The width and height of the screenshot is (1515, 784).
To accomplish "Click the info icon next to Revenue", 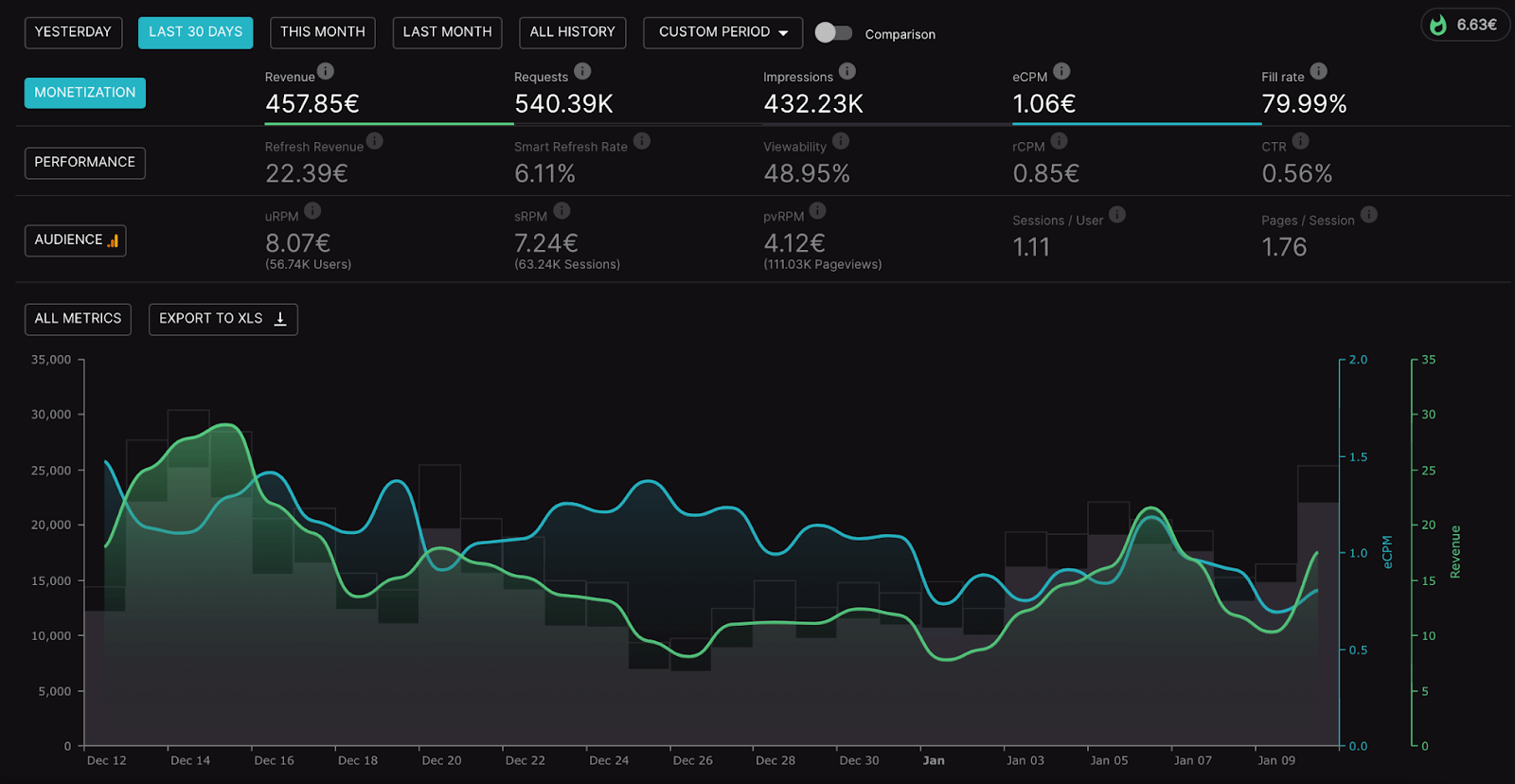I will (x=326, y=71).
